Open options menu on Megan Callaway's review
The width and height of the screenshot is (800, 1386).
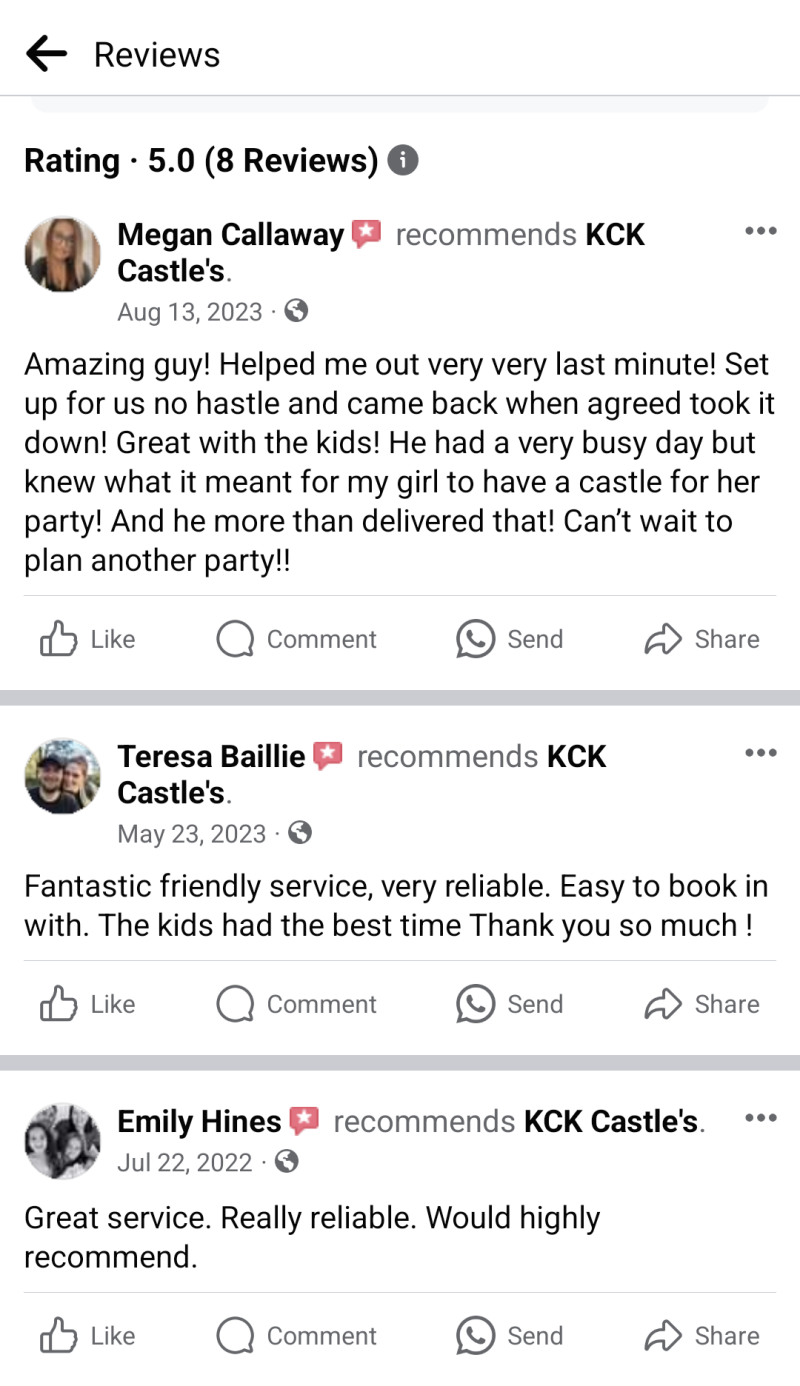click(x=760, y=232)
